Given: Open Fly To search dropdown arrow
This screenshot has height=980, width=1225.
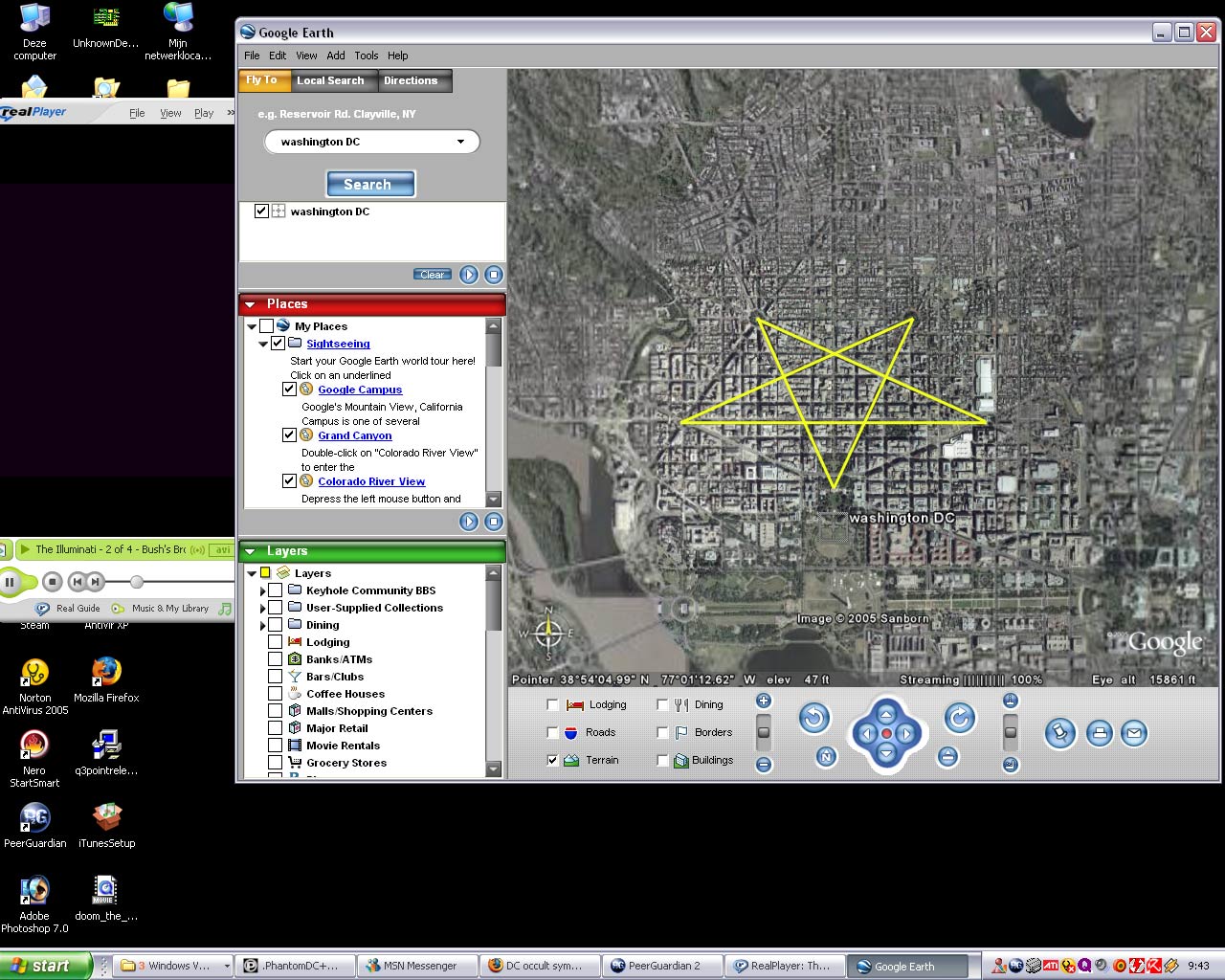Looking at the screenshot, I should 460,142.
